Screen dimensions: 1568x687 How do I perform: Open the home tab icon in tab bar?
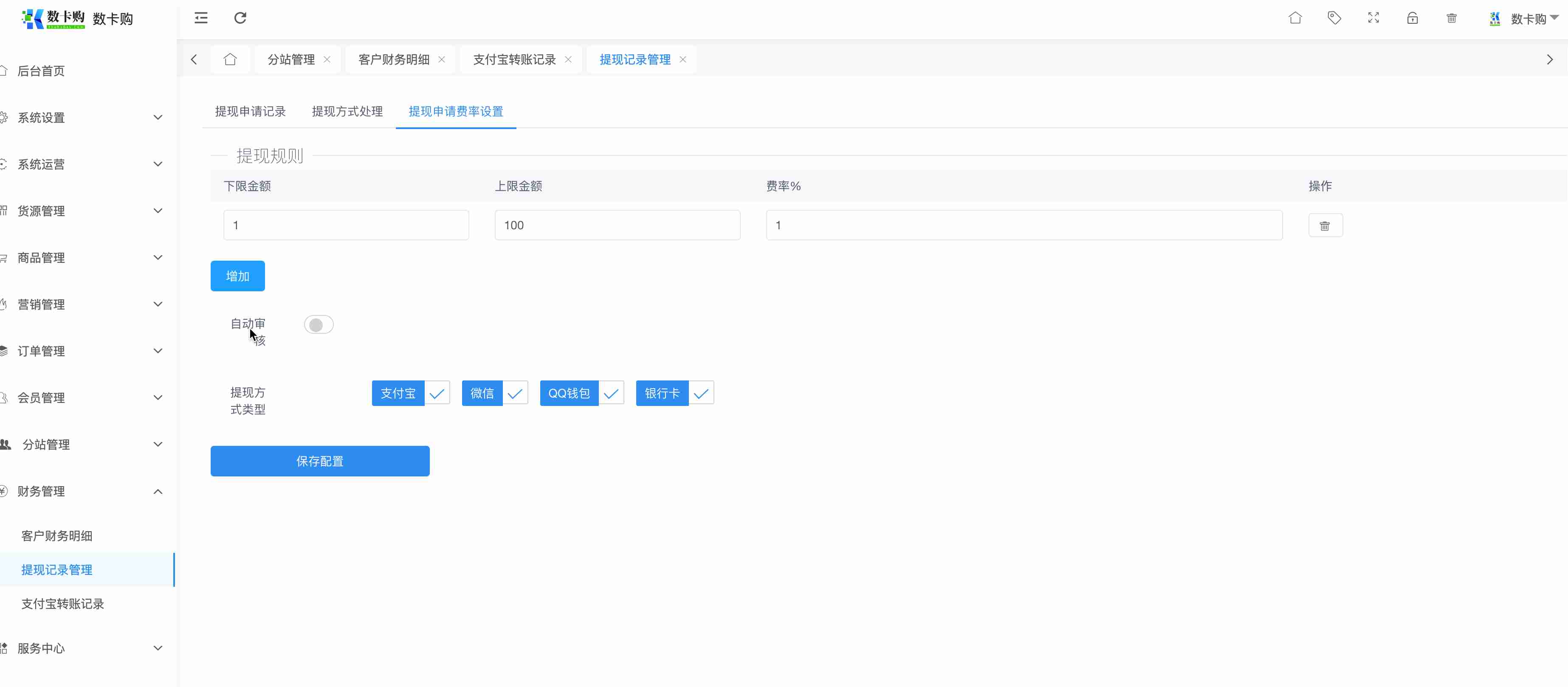pyautogui.click(x=230, y=59)
